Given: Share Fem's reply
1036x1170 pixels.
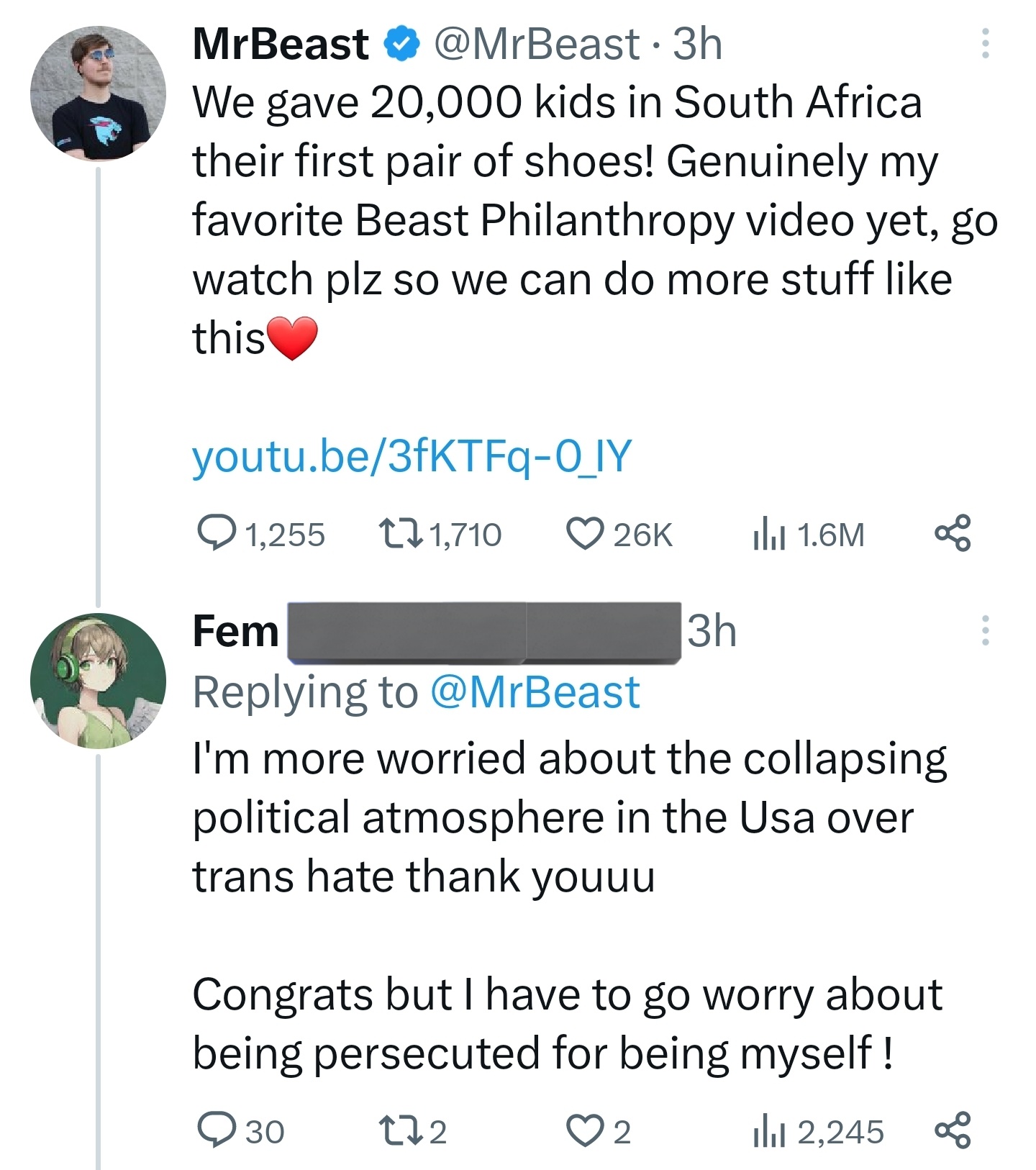Looking at the screenshot, I should tap(953, 1130).
